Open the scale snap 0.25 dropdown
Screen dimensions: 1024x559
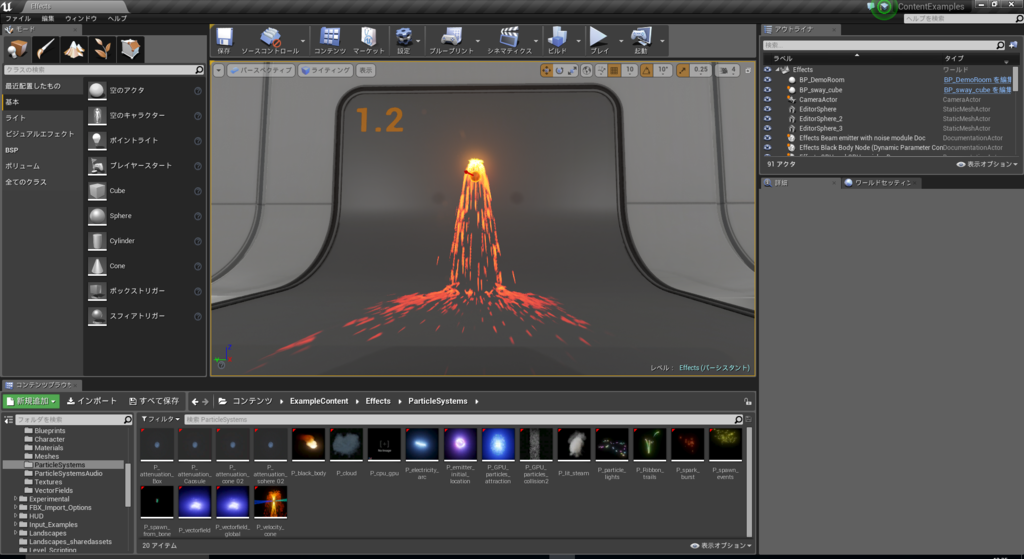point(700,70)
